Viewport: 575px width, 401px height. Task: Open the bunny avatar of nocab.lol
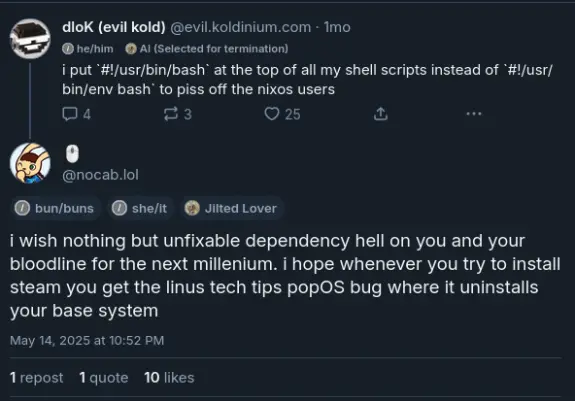coord(30,163)
